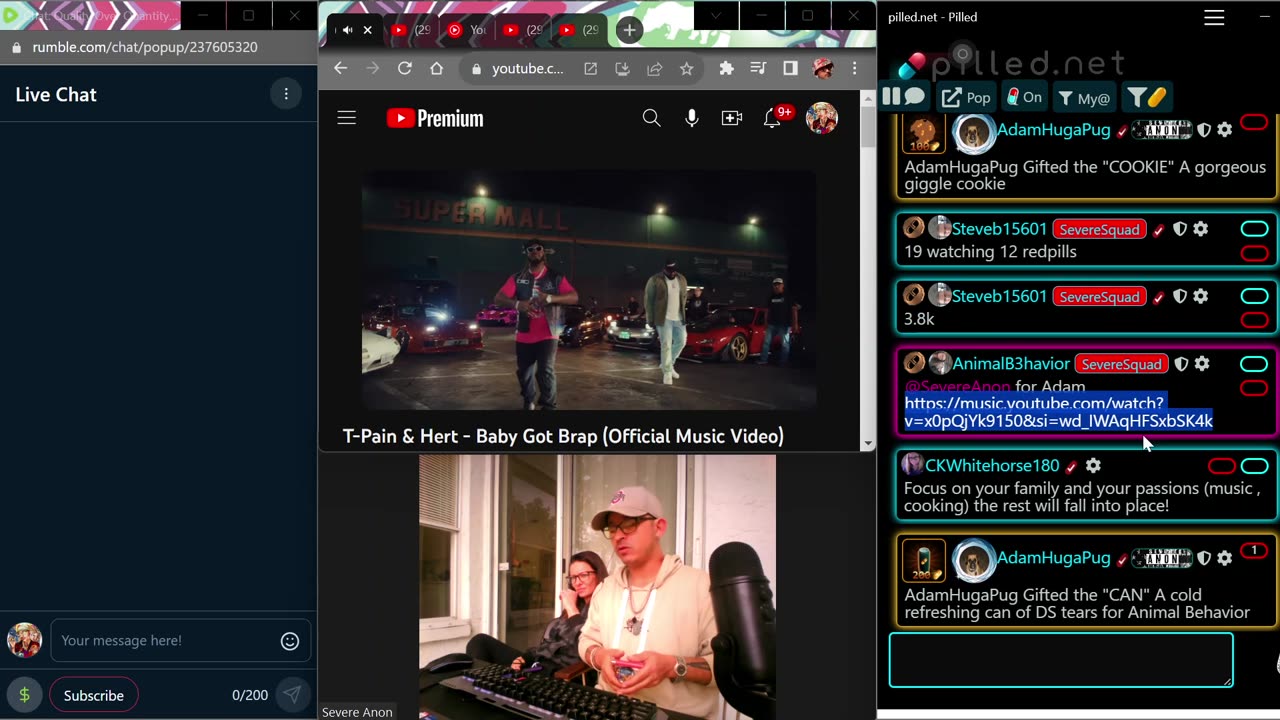Go to Chrome home page button

pyautogui.click(x=437, y=68)
